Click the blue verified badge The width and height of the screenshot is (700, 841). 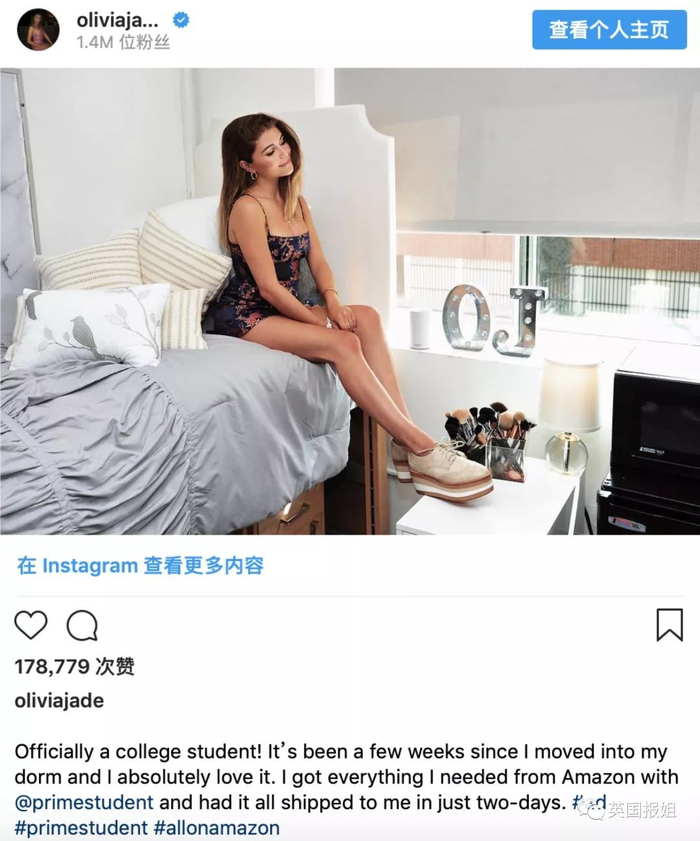181,20
